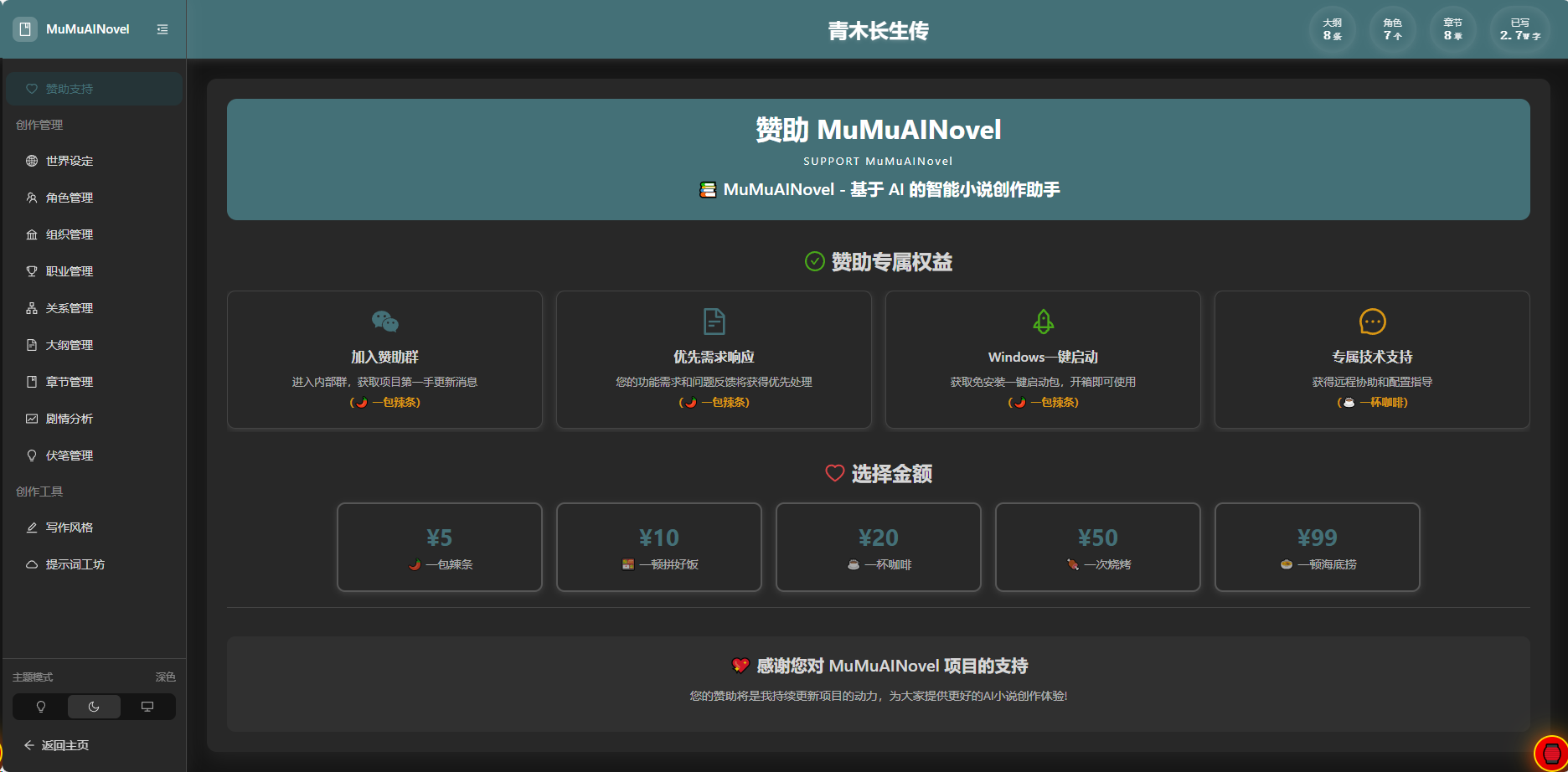Screen dimensions: 1568x772
Task: Switch to dark theme with the moon button
Action: (94, 707)
